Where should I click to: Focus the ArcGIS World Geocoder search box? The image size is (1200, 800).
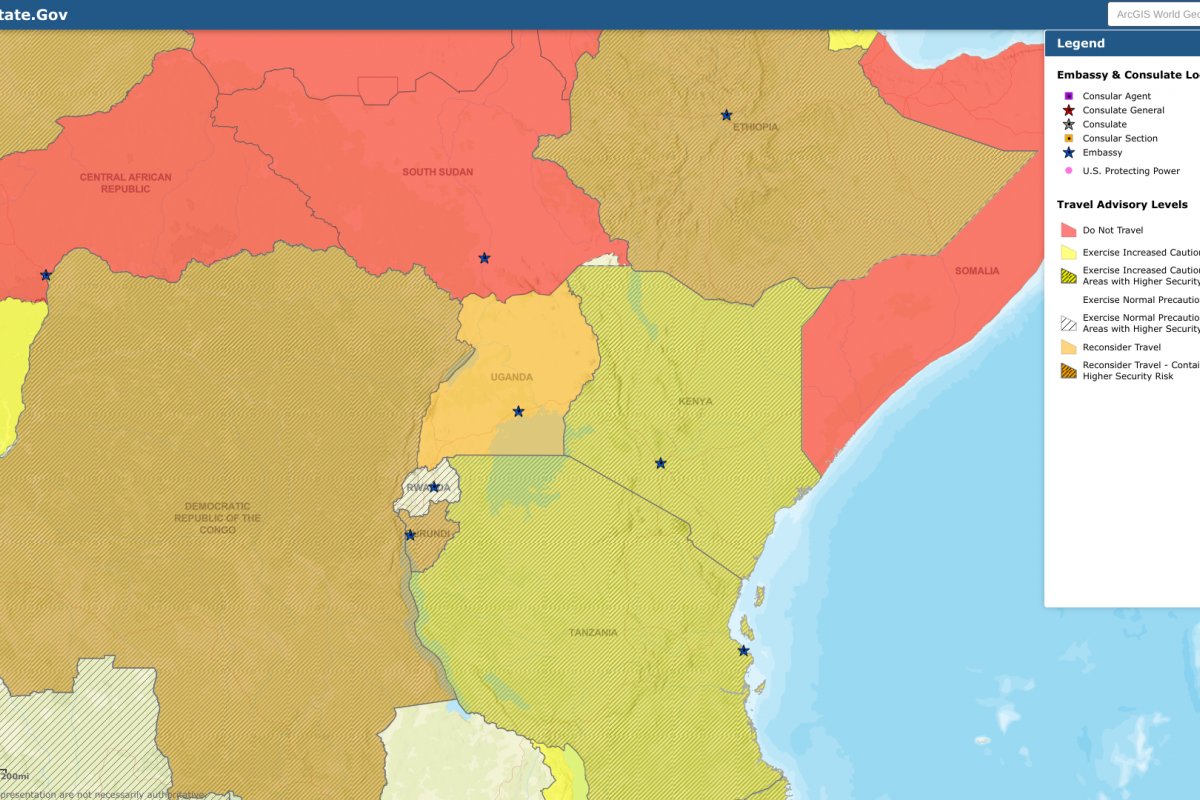tap(1155, 14)
